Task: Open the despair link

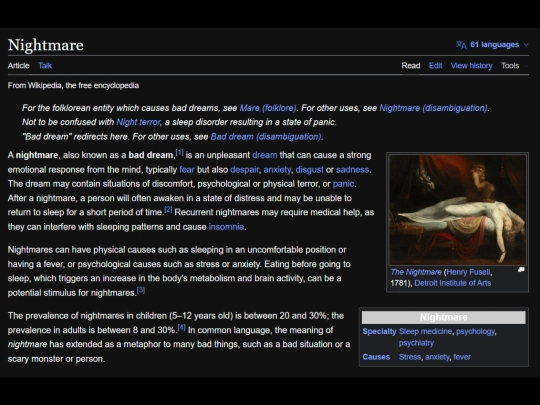Action: [x=244, y=170]
